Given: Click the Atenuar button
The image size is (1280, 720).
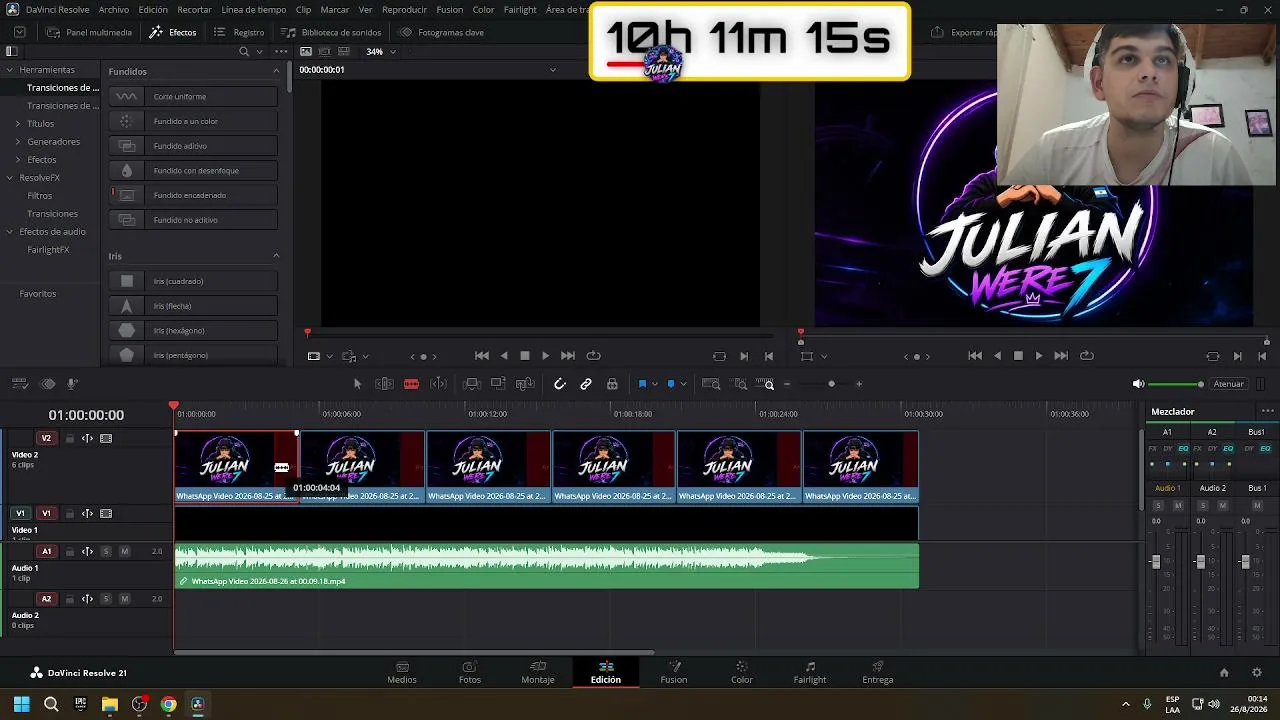Looking at the screenshot, I should tap(1229, 384).
